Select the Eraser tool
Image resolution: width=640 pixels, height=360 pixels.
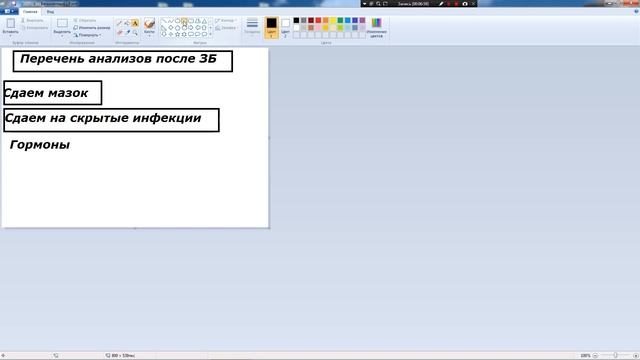coord(119,32)
